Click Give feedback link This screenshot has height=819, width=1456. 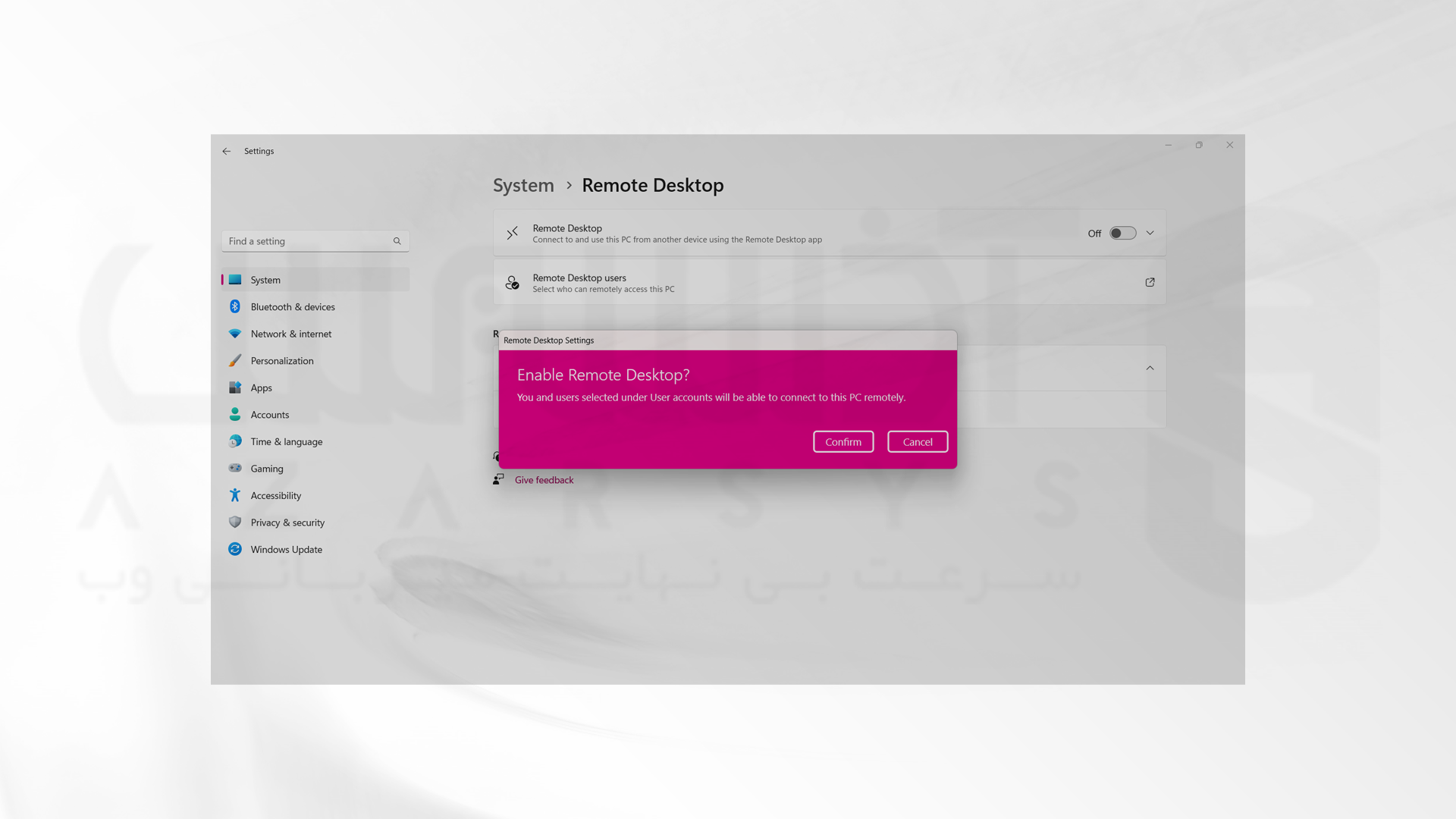543,479
